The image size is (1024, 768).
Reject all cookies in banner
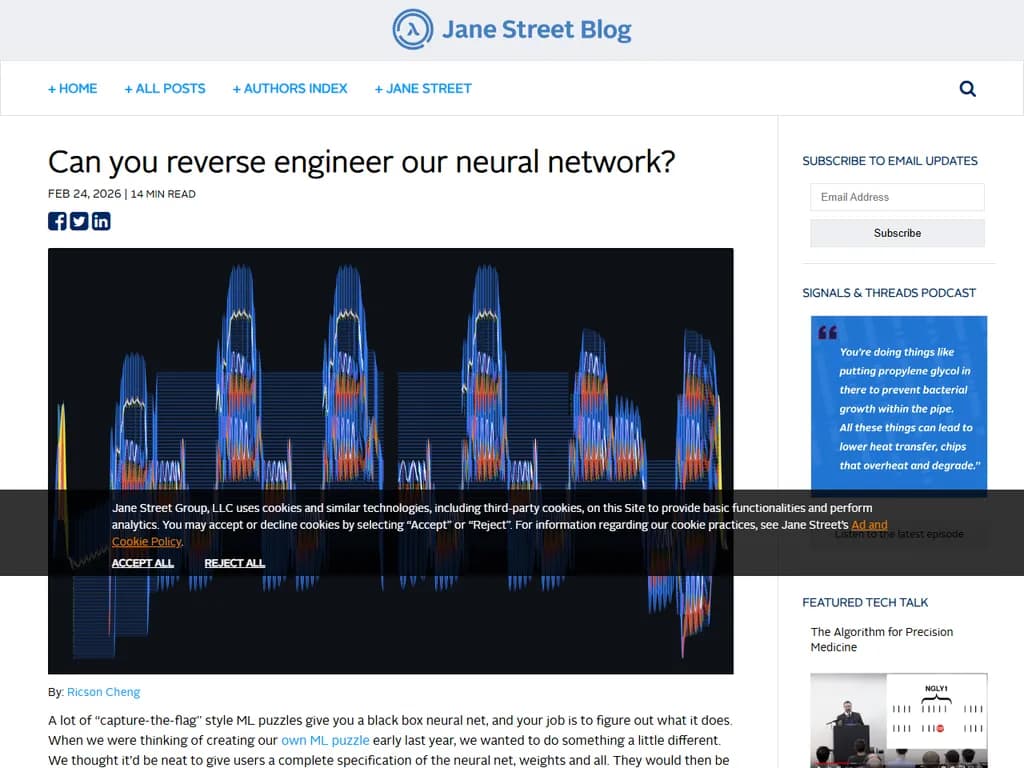click(235, 563)
